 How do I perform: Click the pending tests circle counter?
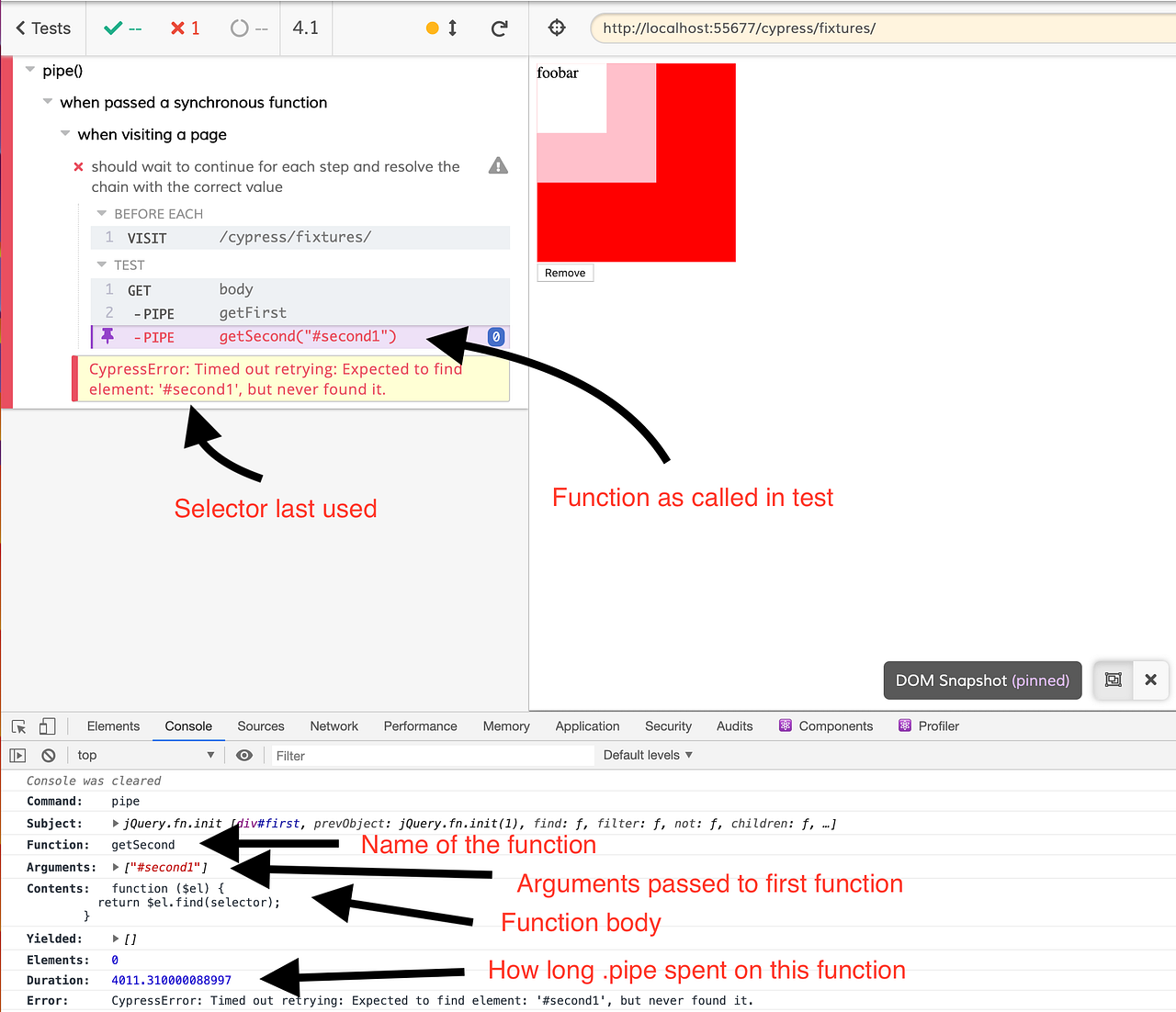[x=249, y=28]
